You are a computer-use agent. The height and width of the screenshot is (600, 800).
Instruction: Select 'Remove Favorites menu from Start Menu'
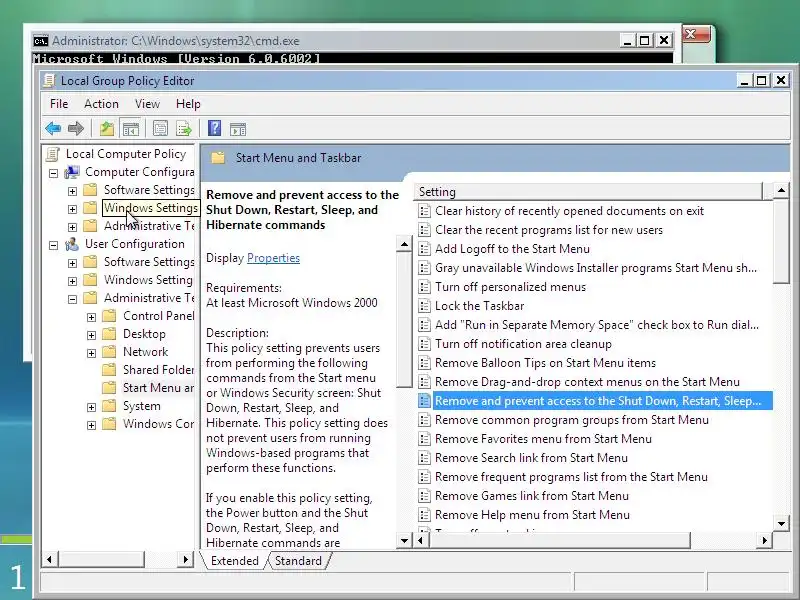[543, 439]
